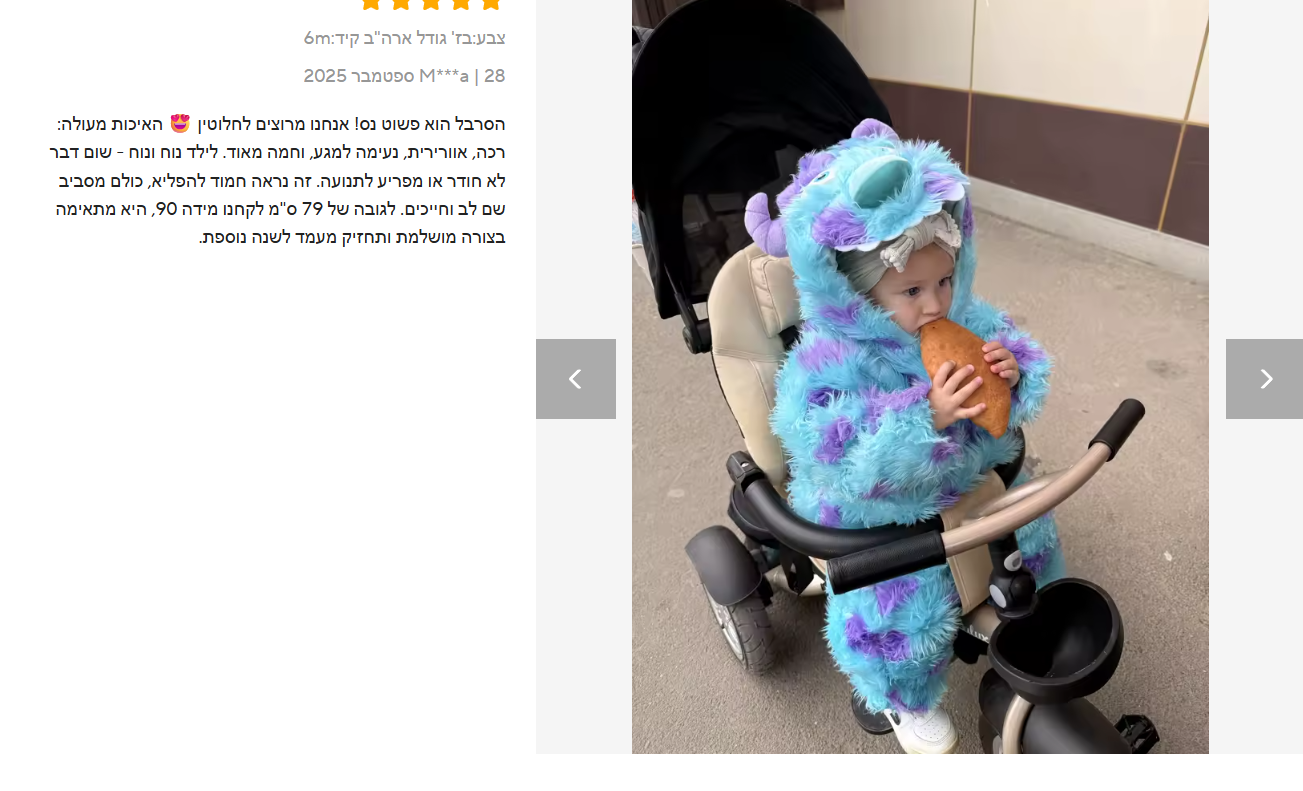Screen dimensions: 1303x791
Task: Select the color and size variant line
Action: 404,38
